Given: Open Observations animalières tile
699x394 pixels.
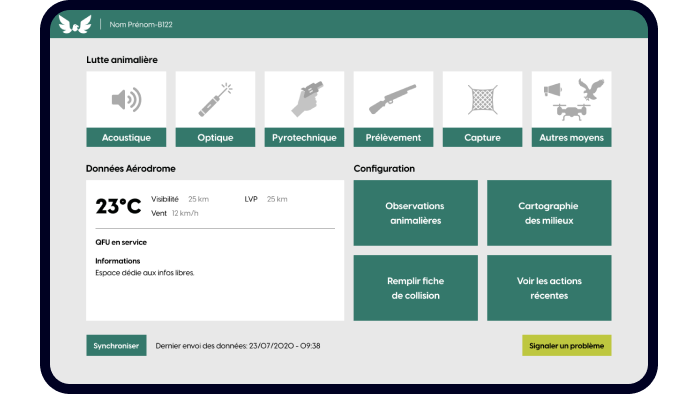Looking at the screenshot, I should 415,213.
